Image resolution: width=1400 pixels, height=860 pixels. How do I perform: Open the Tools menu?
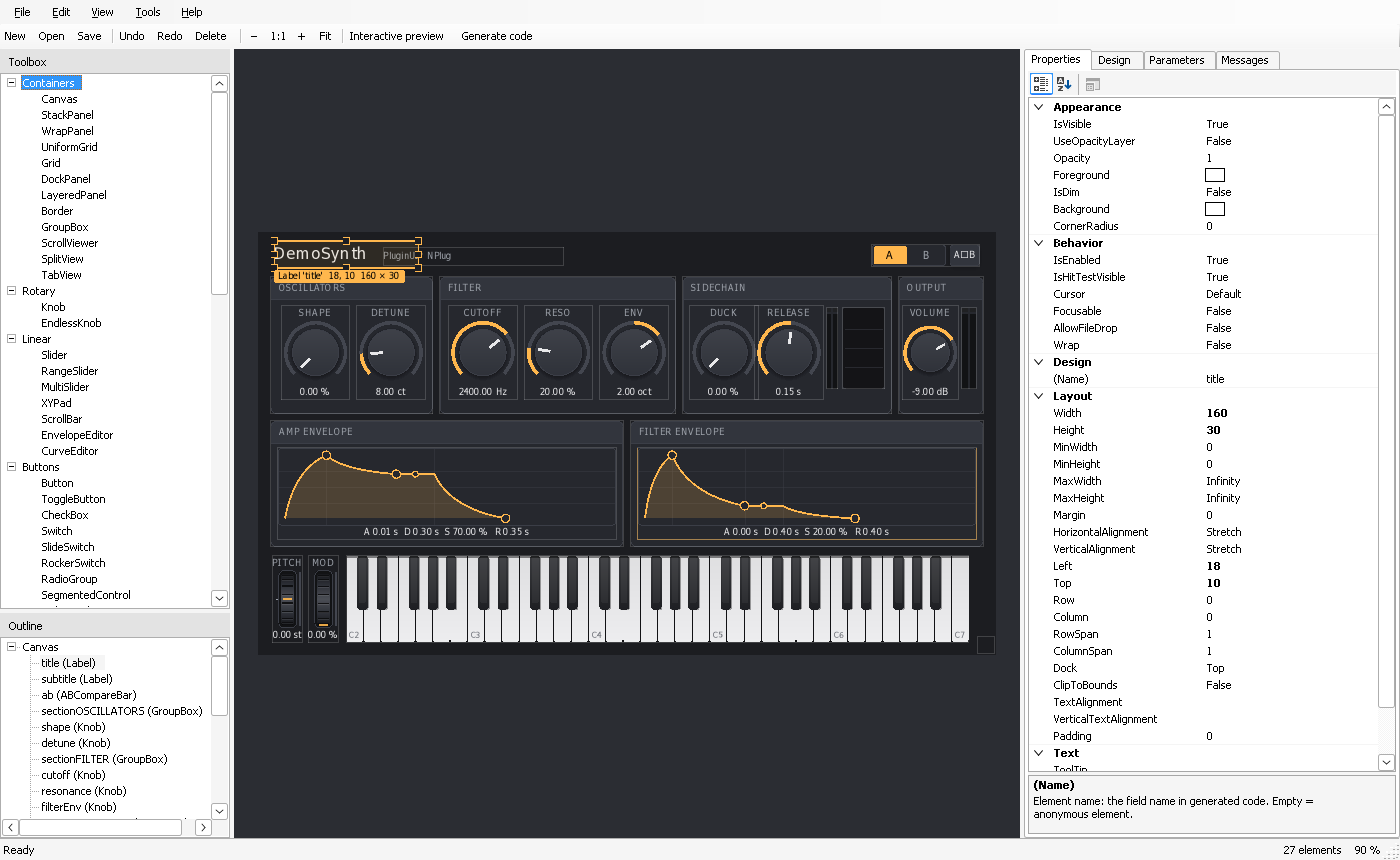(147, 12)
